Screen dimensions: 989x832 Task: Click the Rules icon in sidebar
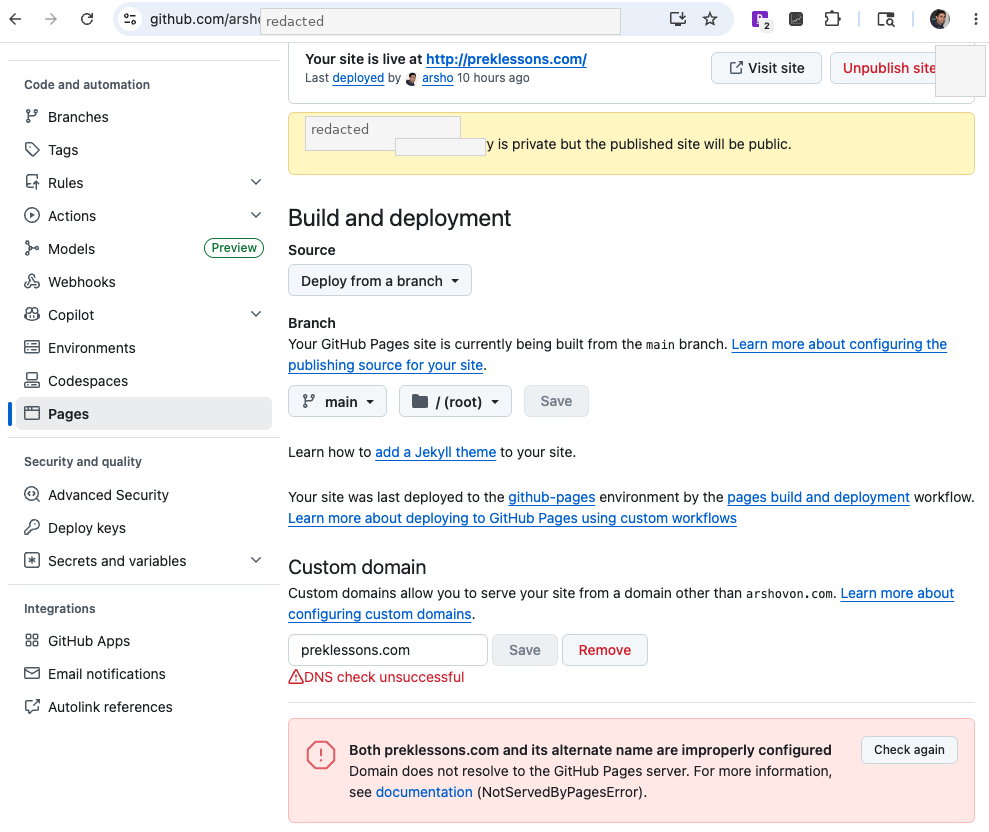tap(32, 182)
